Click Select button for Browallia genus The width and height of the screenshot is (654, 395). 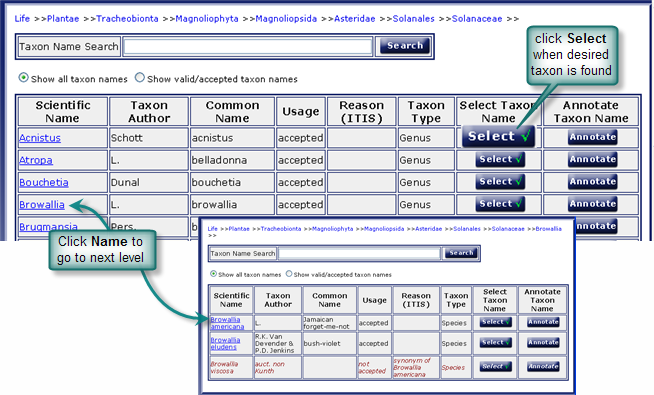pos(500,204)
